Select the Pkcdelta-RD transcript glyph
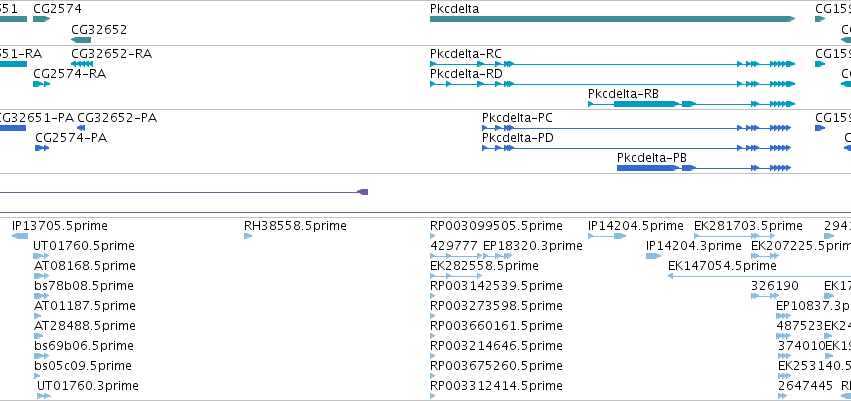Screen dimensions: 851x401 612,84
